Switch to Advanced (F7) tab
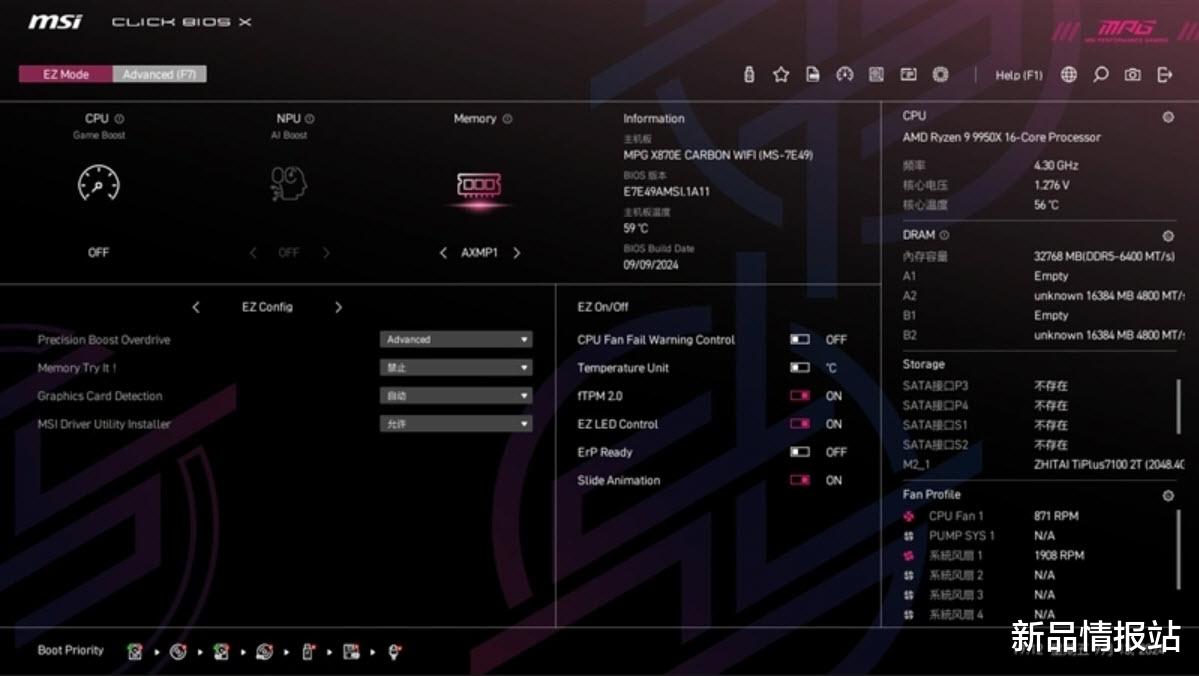The image size is (1199, 676). 159,74
